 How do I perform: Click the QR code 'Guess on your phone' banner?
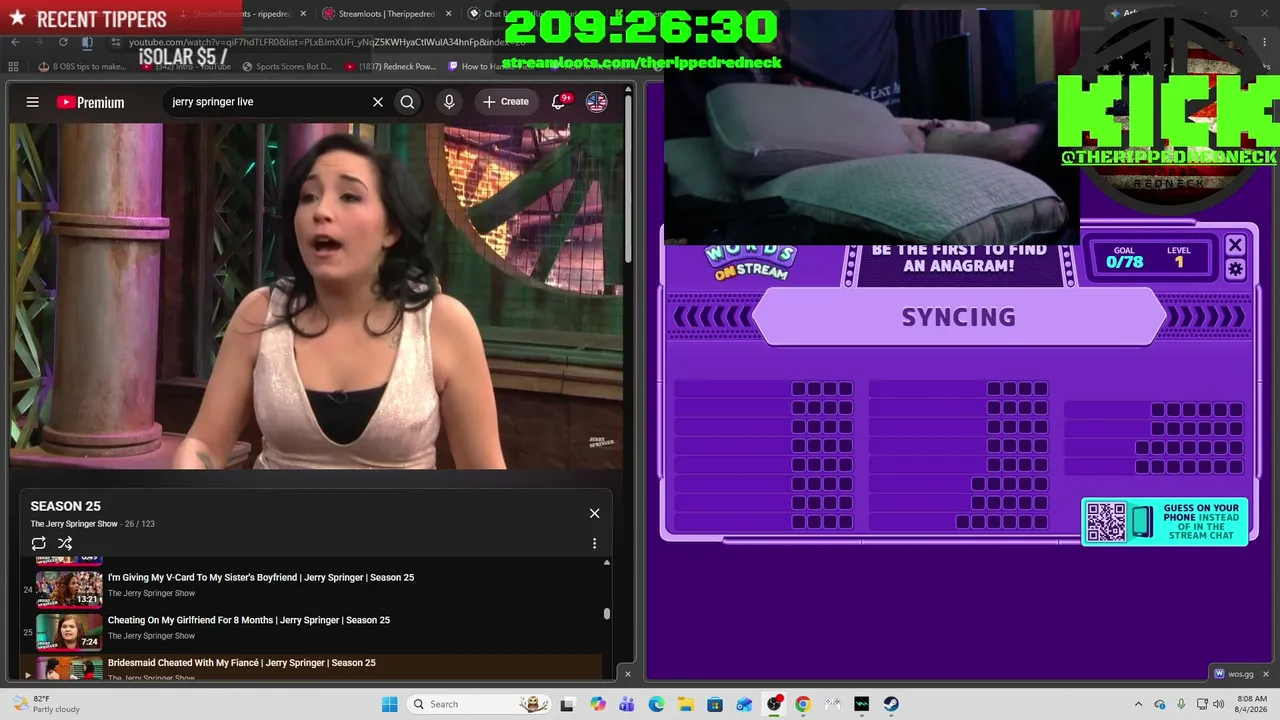[x=1165, y=521]
